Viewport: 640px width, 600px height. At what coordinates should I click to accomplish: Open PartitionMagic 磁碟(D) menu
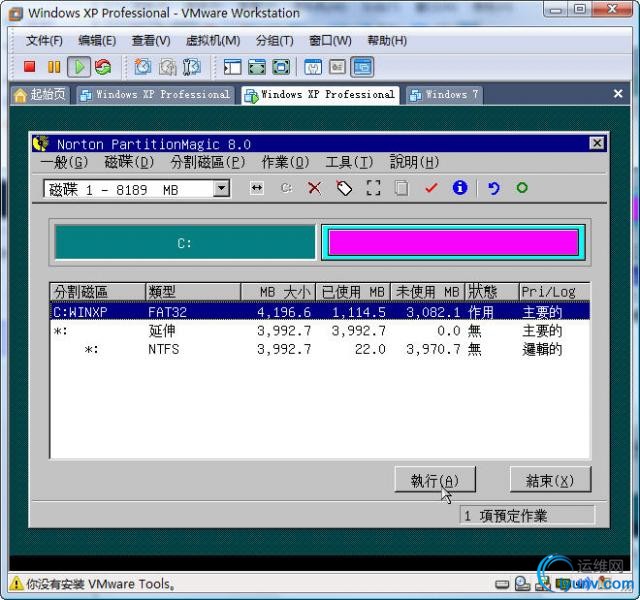(129, 162)
